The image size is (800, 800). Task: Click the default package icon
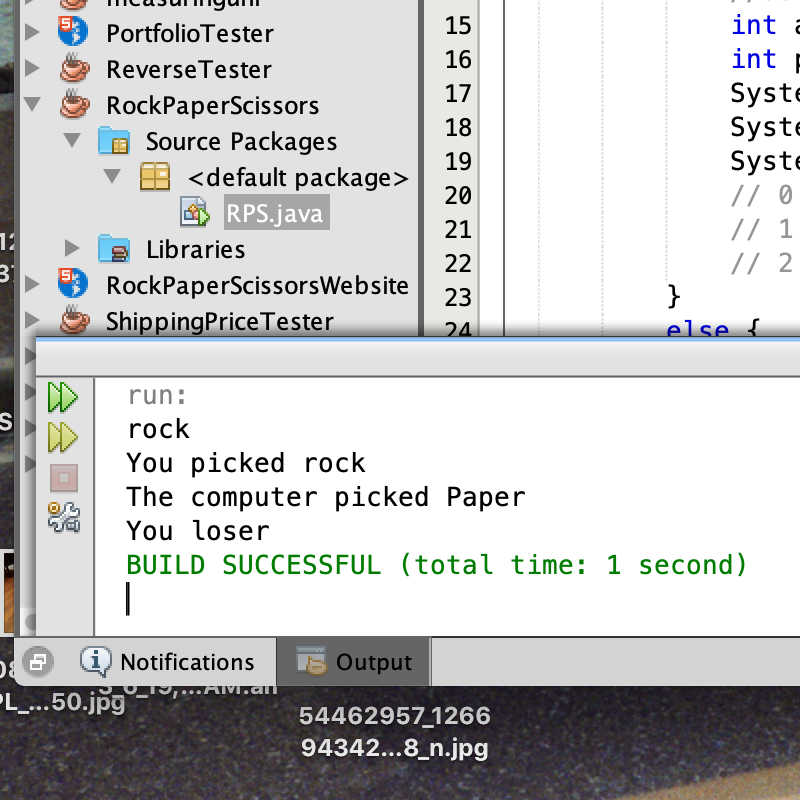click(x=155, y=178)
